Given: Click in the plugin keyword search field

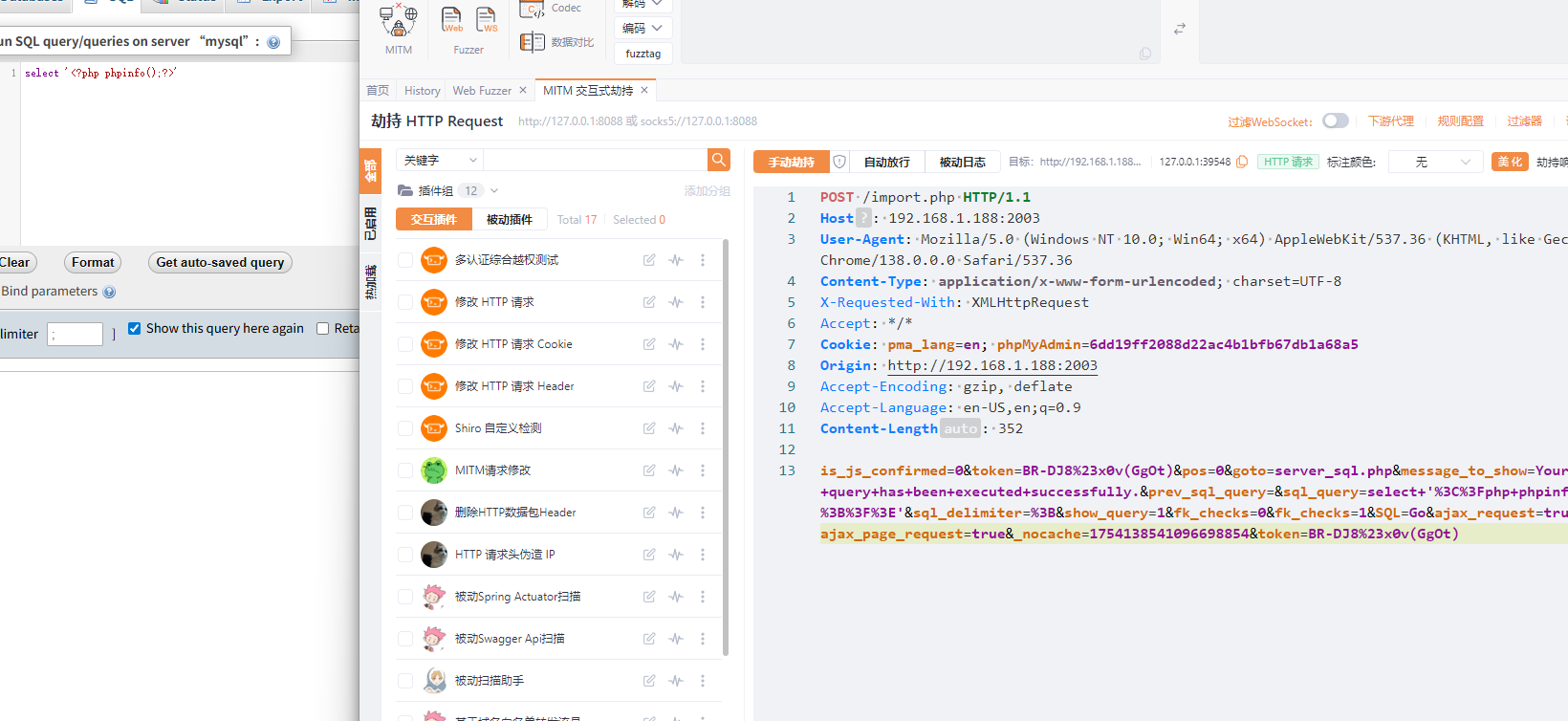Looking at the screenshot, I should click(595, 161).
